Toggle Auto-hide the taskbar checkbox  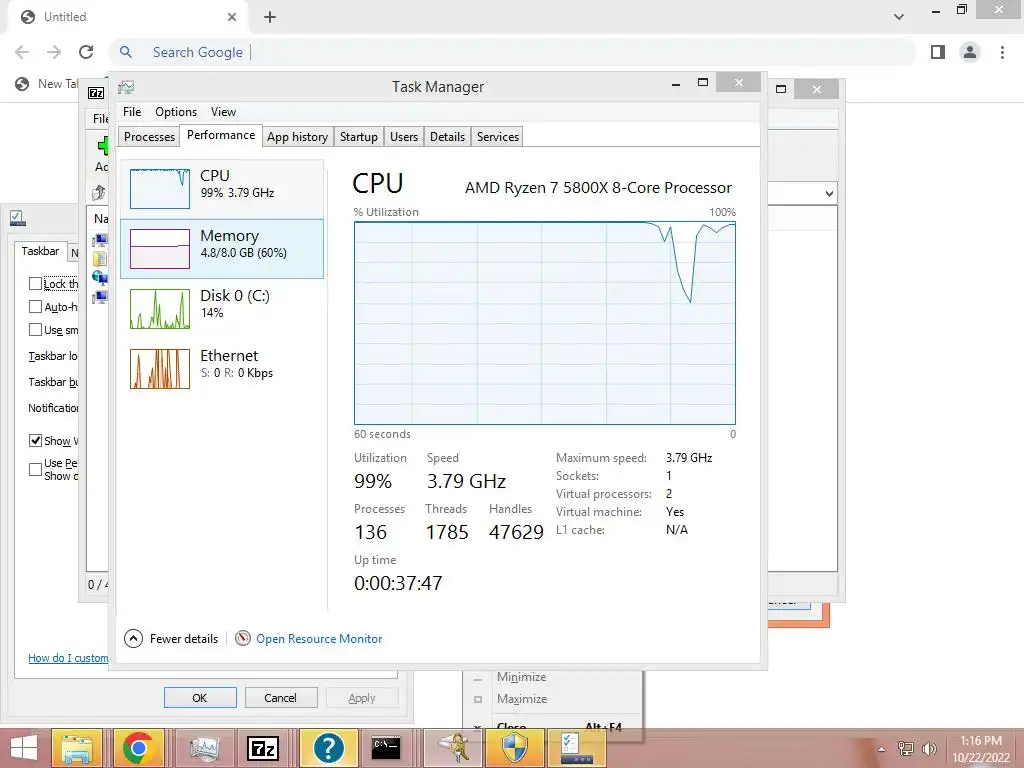pos(35,306)
